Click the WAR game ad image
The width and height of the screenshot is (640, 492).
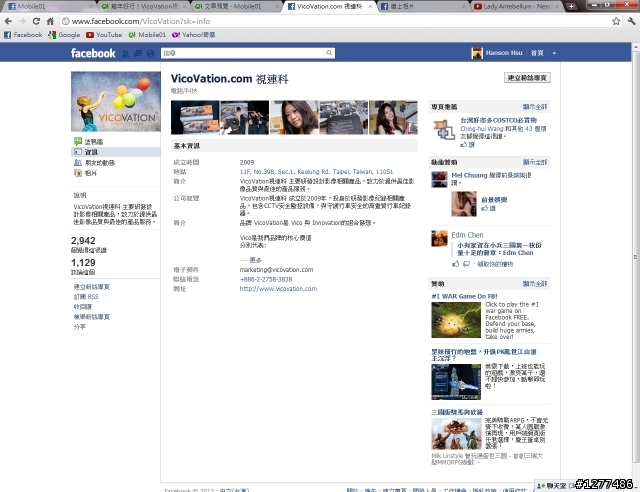pos(456,320)
